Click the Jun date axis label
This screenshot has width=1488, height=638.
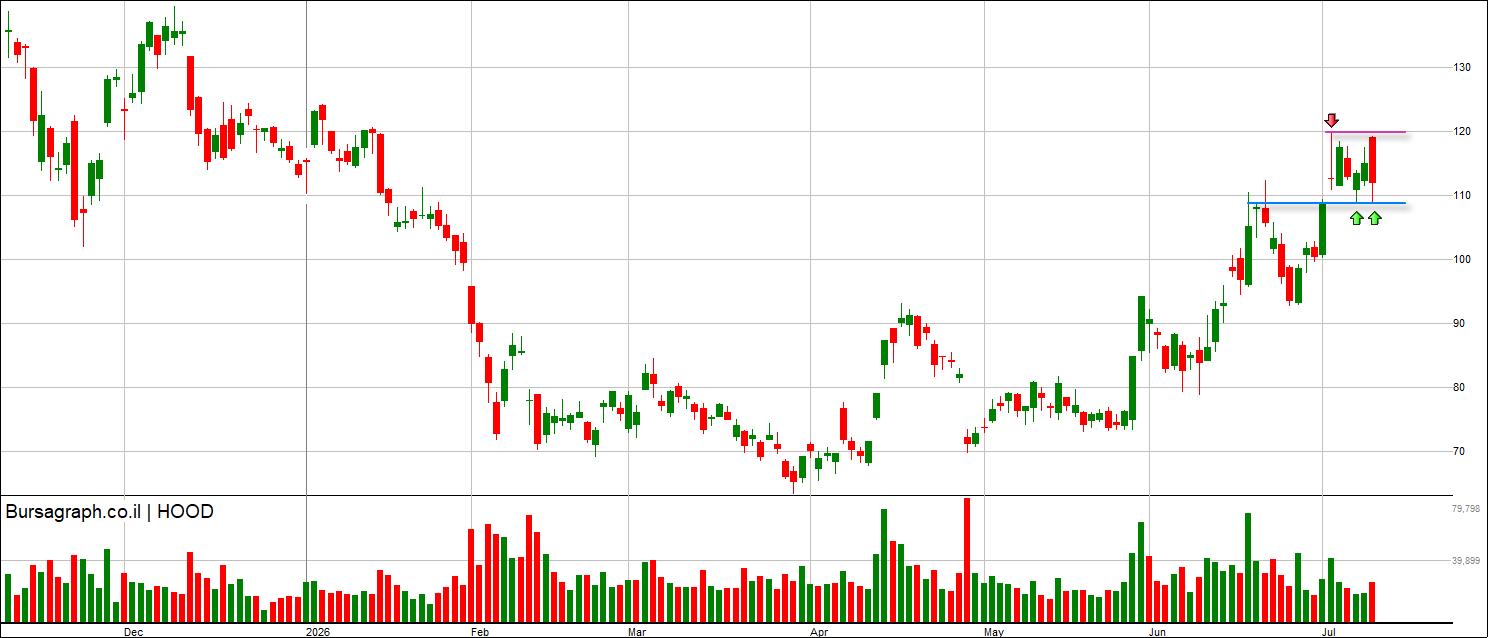pyautogui.click(x=1158, y=632)
